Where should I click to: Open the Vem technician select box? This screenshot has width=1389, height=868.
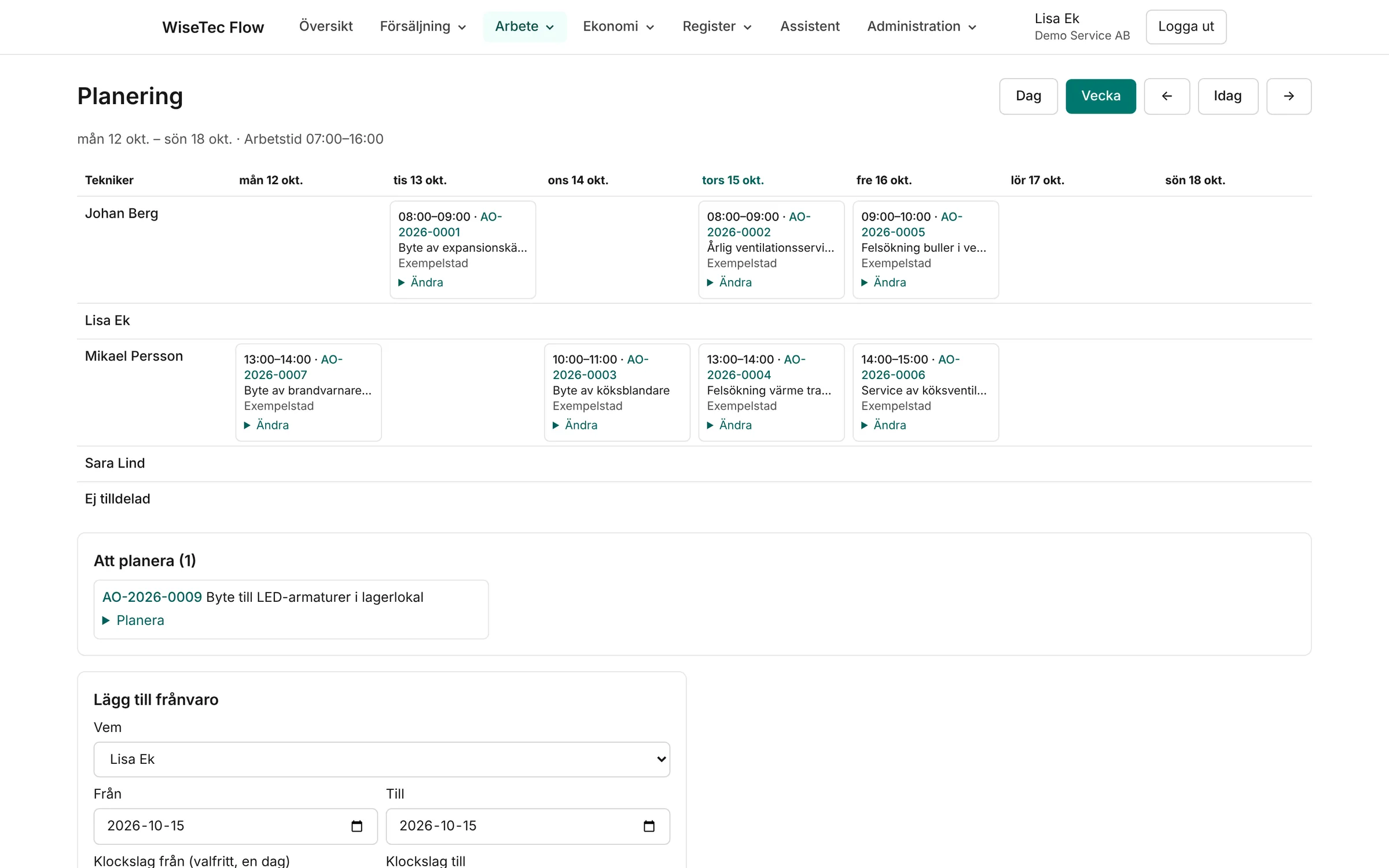pyautogui.click(x=381, y=759)
